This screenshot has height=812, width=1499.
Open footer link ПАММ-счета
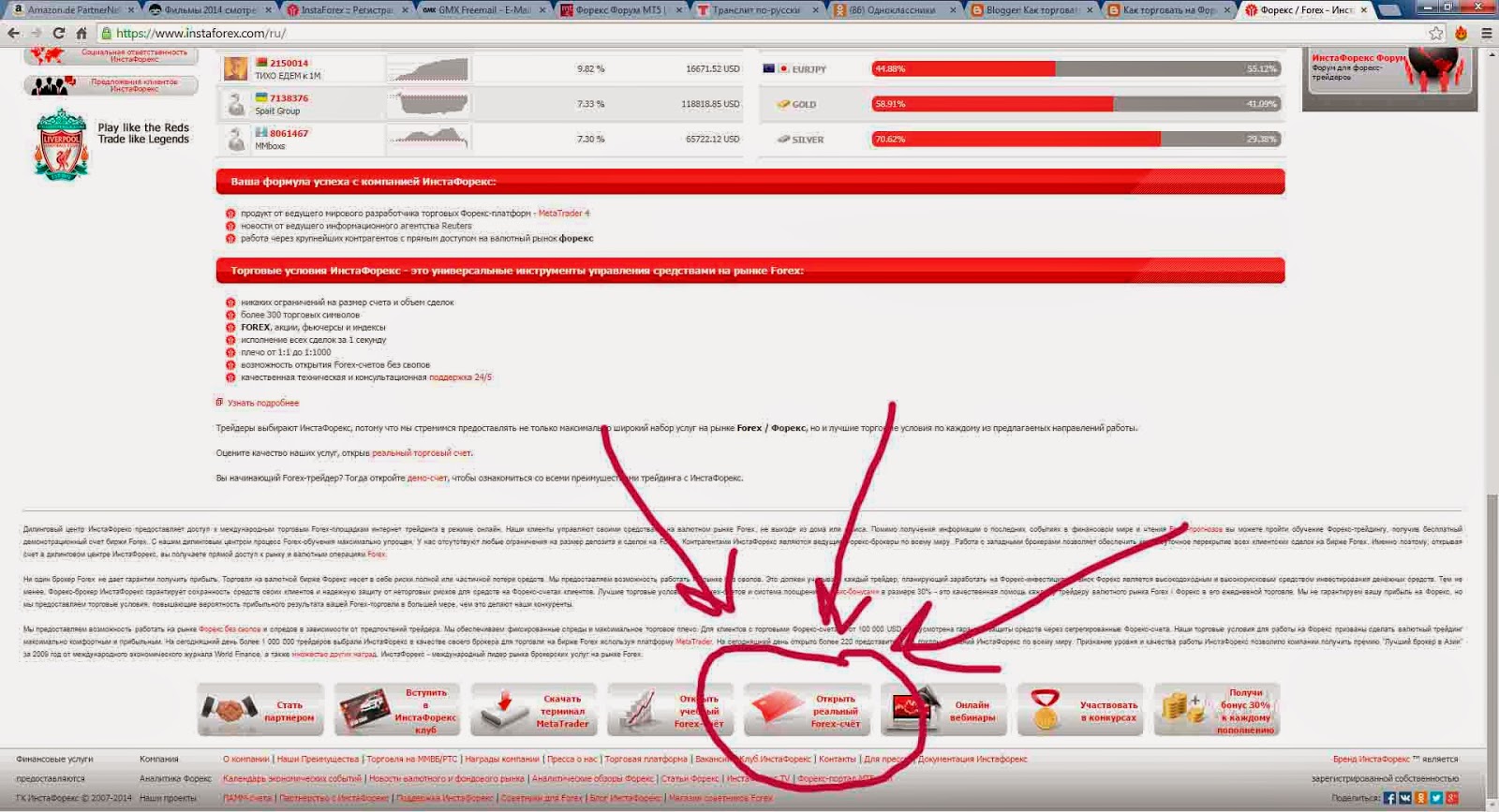pyautogui.click(x=247, y=798)
